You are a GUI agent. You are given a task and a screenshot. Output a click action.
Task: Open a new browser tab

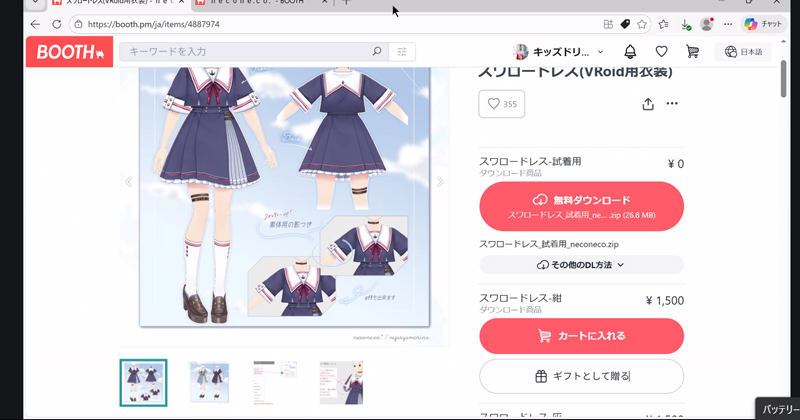pos(346,2)
